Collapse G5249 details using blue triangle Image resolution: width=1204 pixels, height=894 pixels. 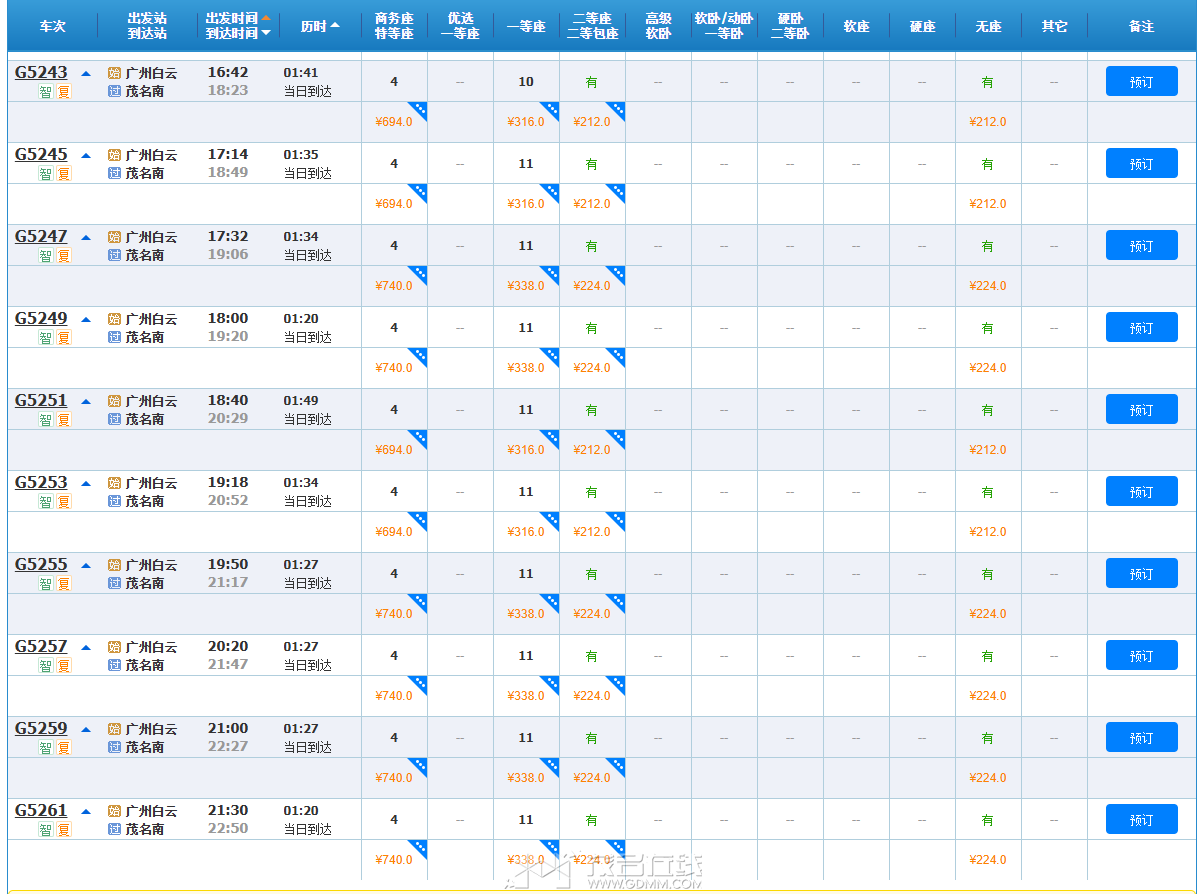tap(86, 319)
